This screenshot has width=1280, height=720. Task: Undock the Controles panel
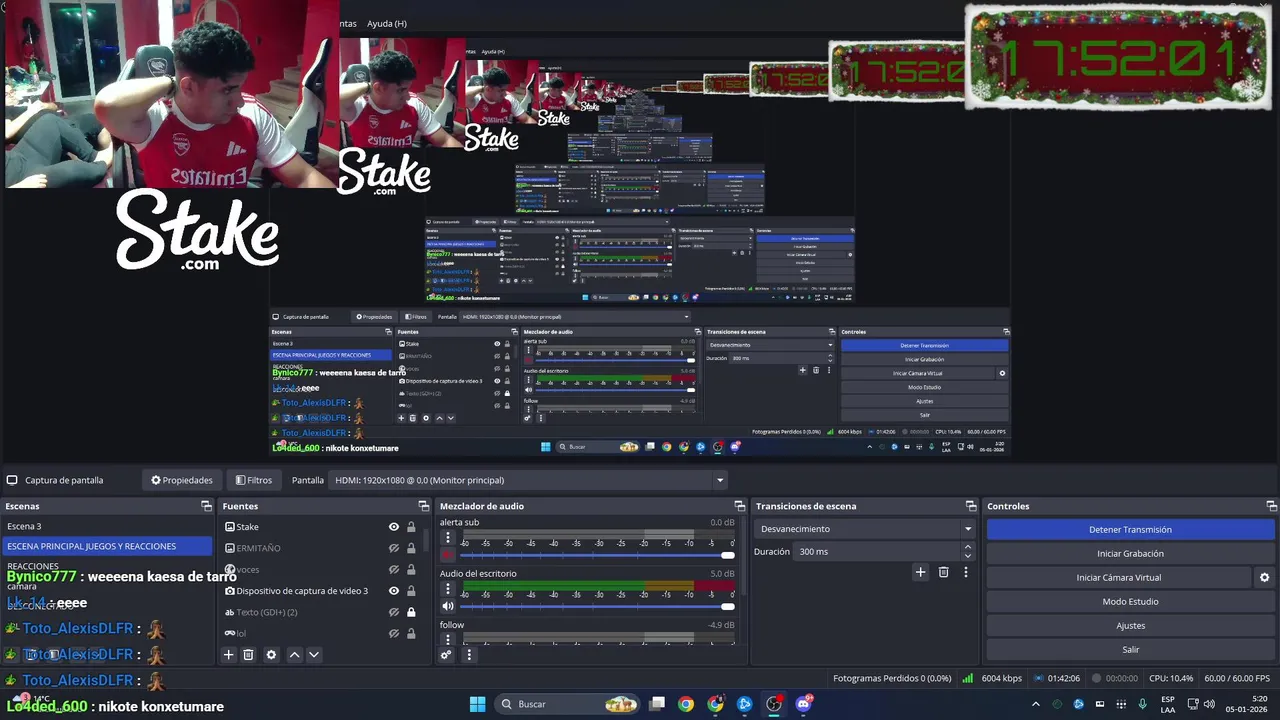tap(1271, 506)
